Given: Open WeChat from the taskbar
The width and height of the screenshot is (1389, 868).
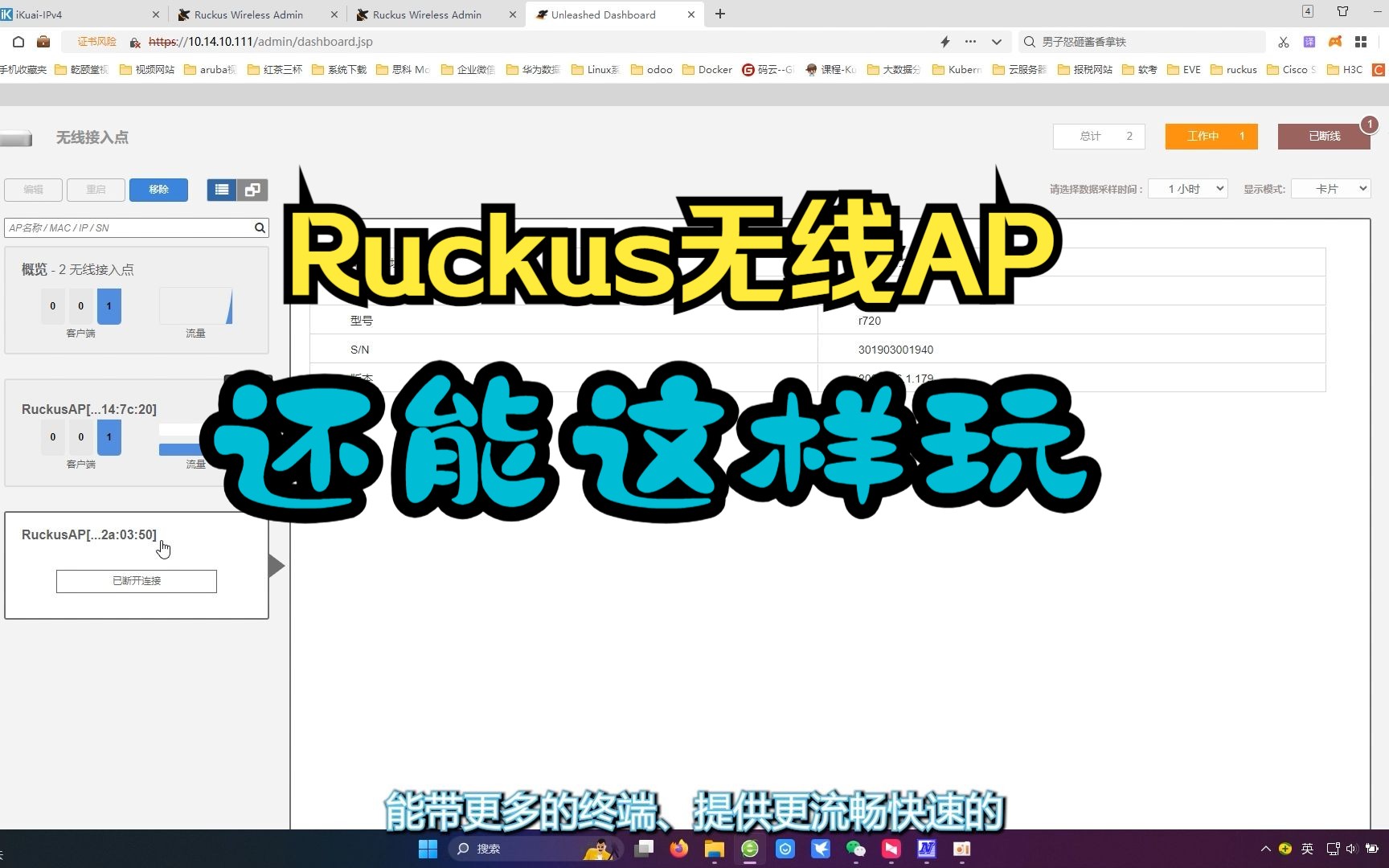Looking at the screenshot, I should point(856,849).
